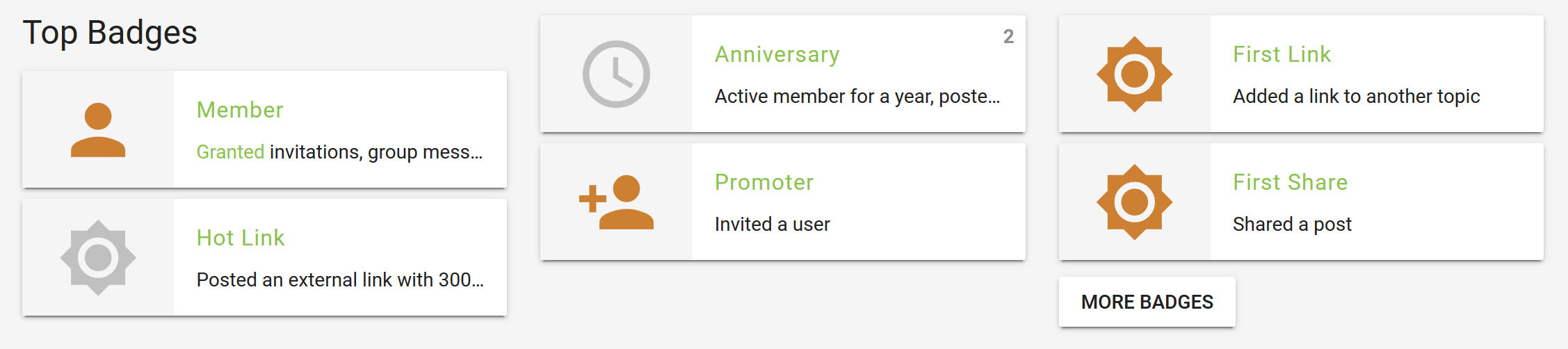Open the Member badge link
Screen dimensions: 1568x349
pyautogui.click(x=240, y=110)
